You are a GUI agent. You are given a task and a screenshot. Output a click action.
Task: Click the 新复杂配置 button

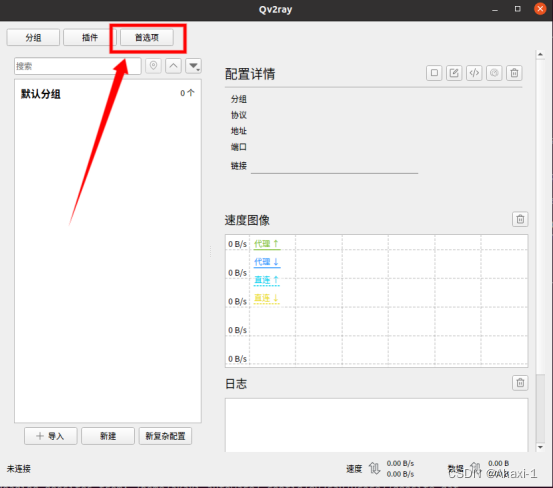coord(165,436)
